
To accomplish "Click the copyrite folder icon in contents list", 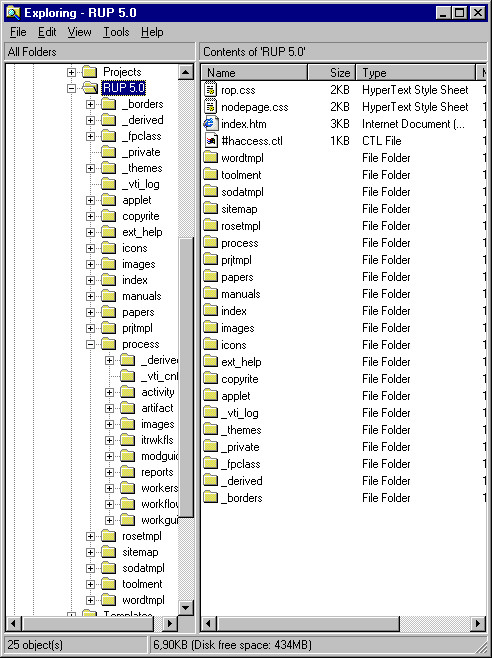I will (x=211, y=378).
